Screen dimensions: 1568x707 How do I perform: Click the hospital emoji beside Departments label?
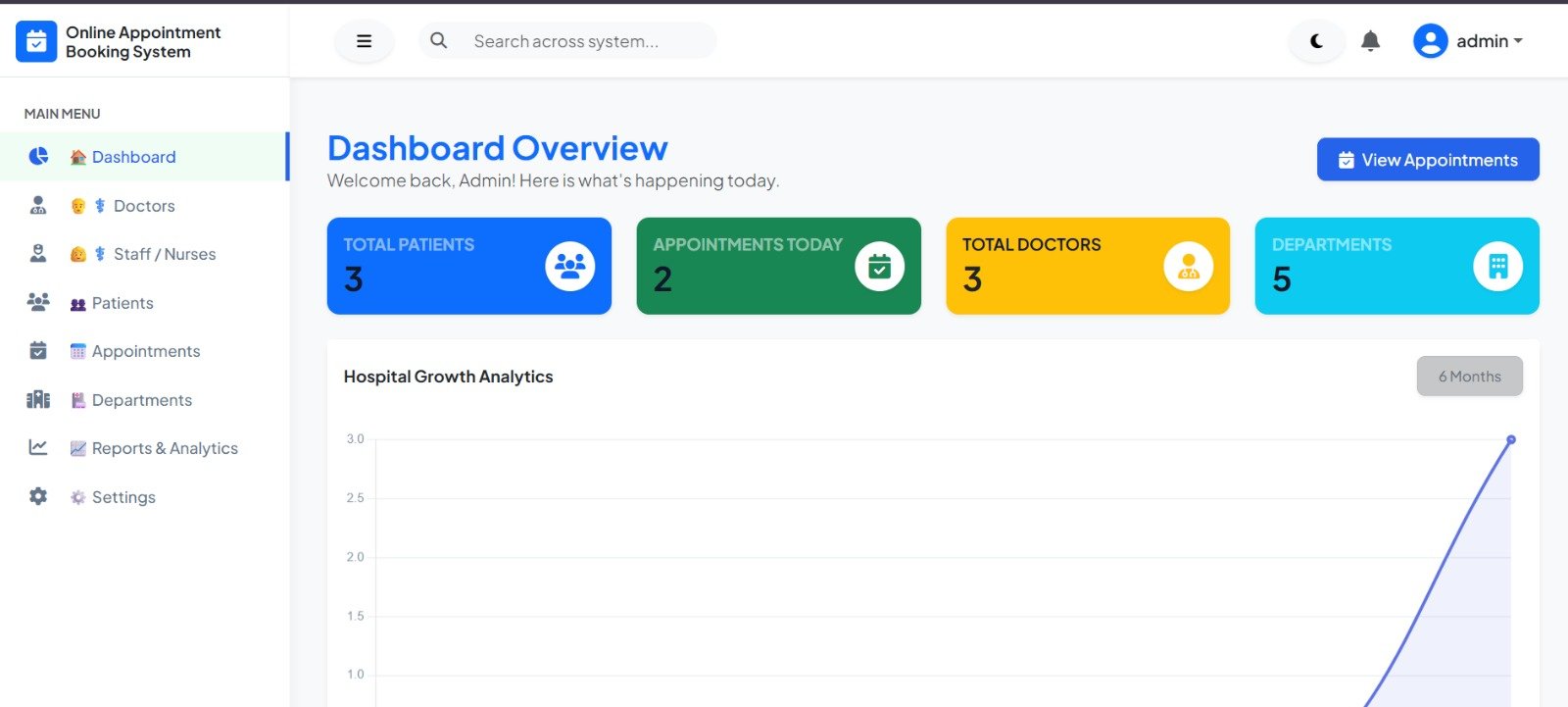click(x=78, y=400)
